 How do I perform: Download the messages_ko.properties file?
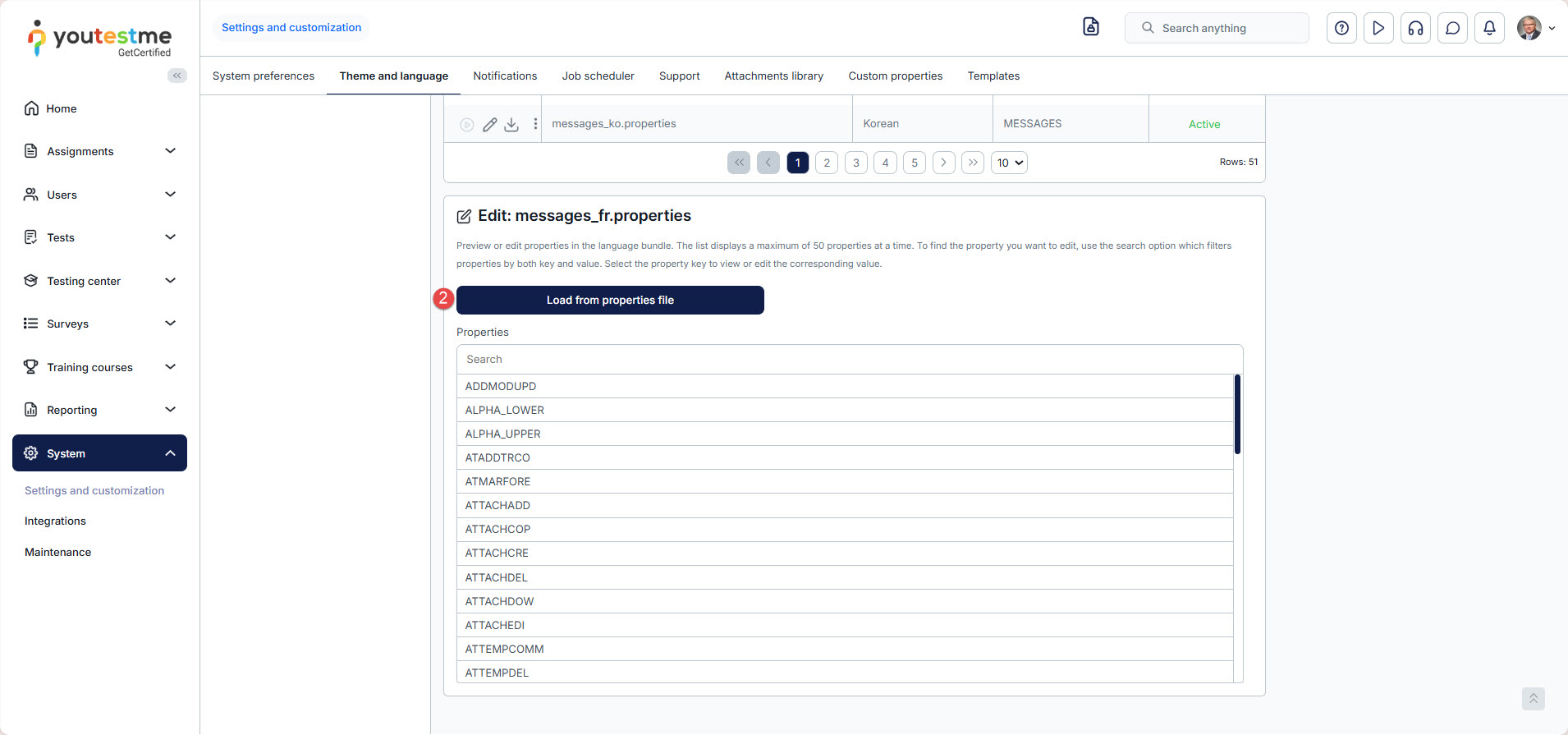click(511, 125)
